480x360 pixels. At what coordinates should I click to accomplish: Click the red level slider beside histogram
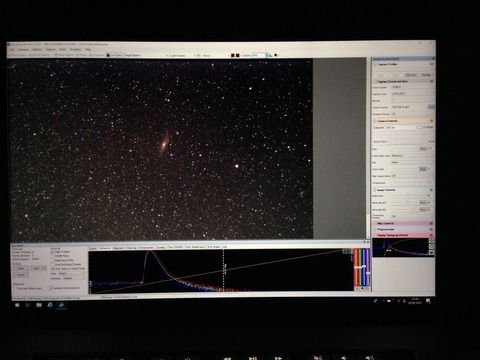pos(356,267)
